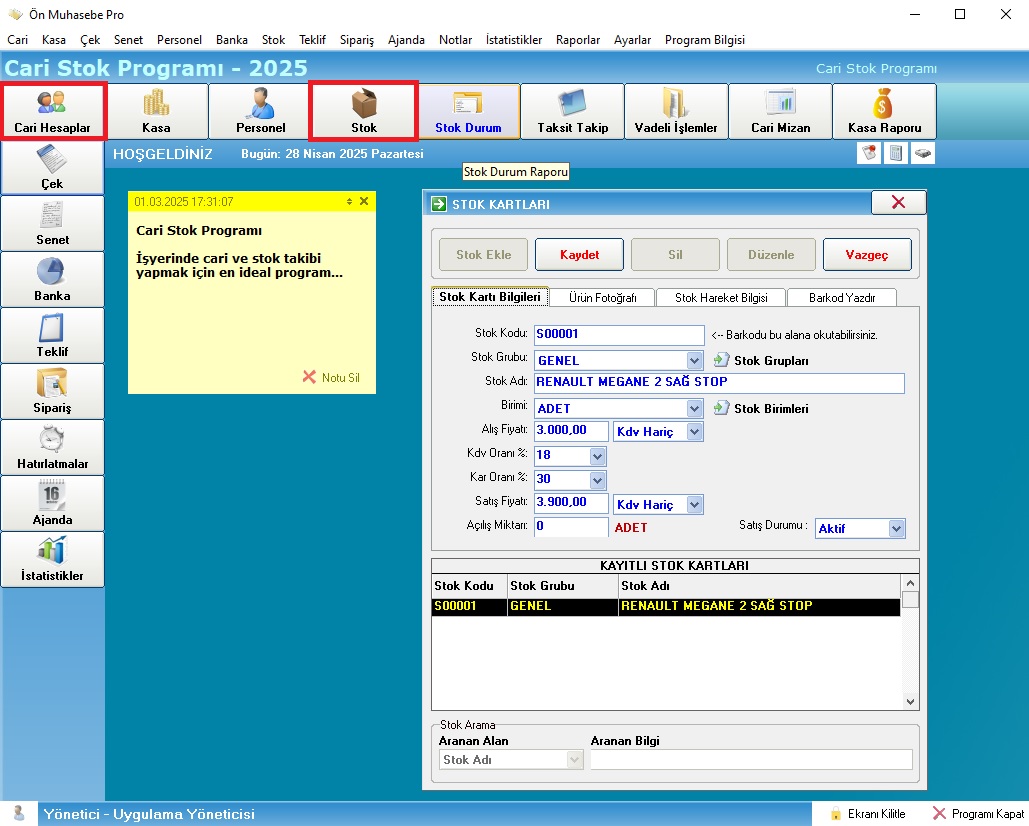The height and width of the screenshot is (826, 1029).
Task: Click the scanner device icon
Action: click(923, 154)
